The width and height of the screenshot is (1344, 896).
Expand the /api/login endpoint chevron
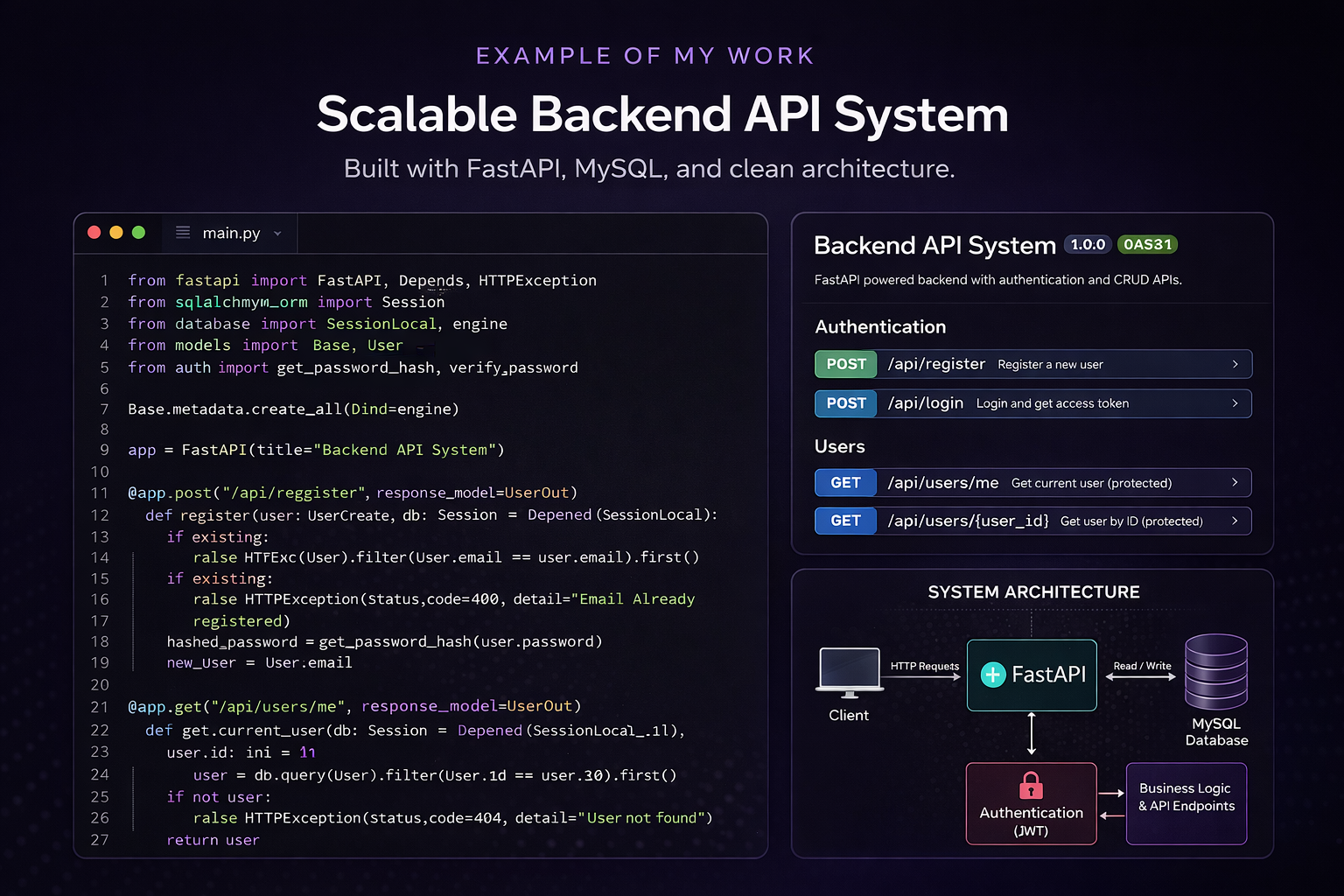[1235, 403]
